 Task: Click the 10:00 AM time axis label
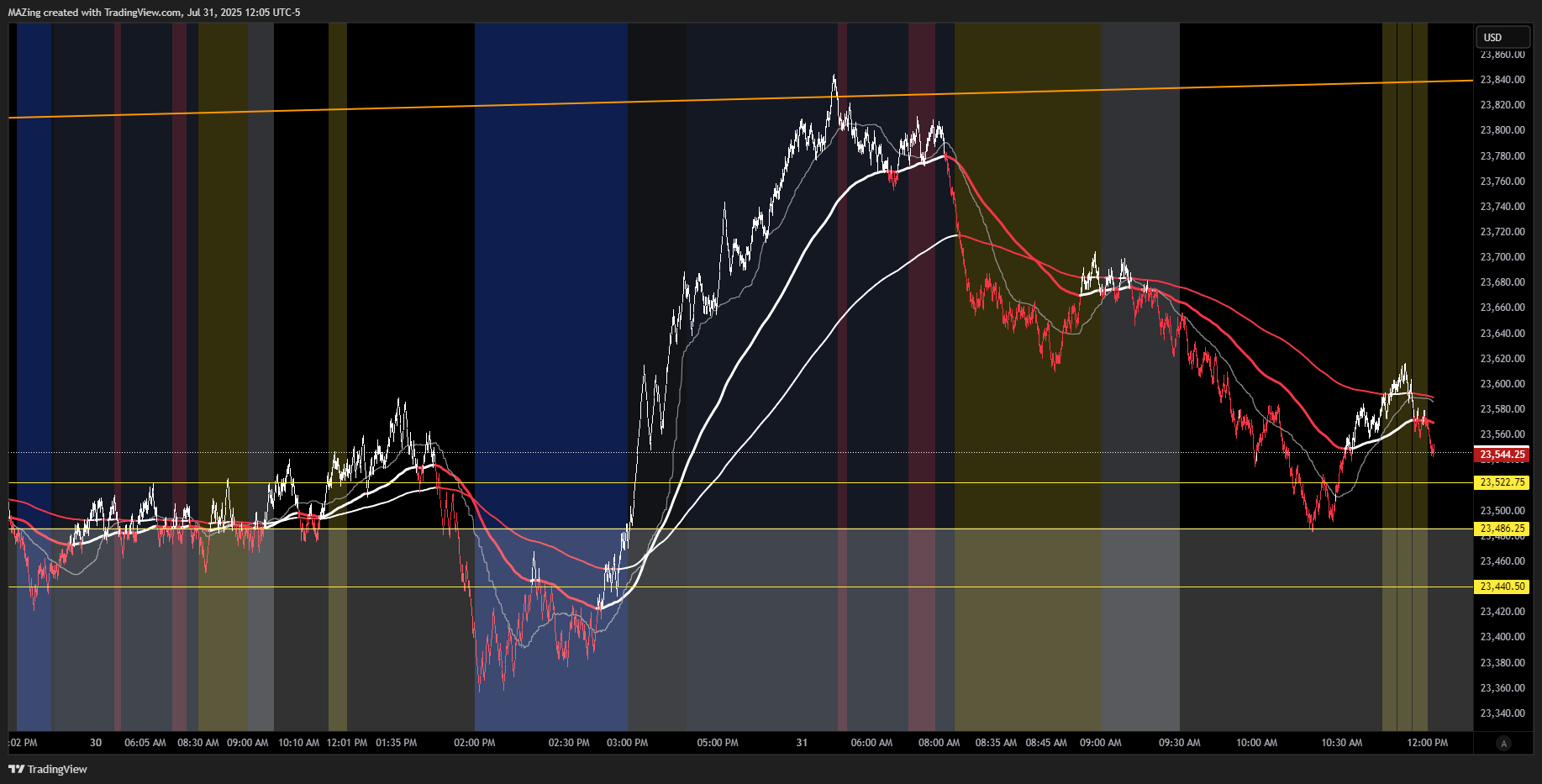tap(1257, 743)
